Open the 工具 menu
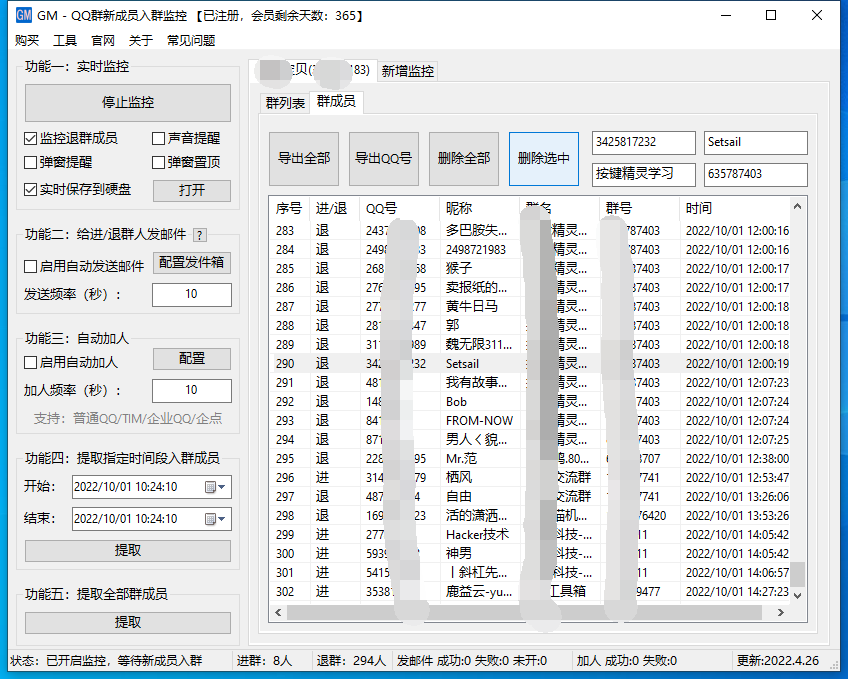 tap(65, 41)
